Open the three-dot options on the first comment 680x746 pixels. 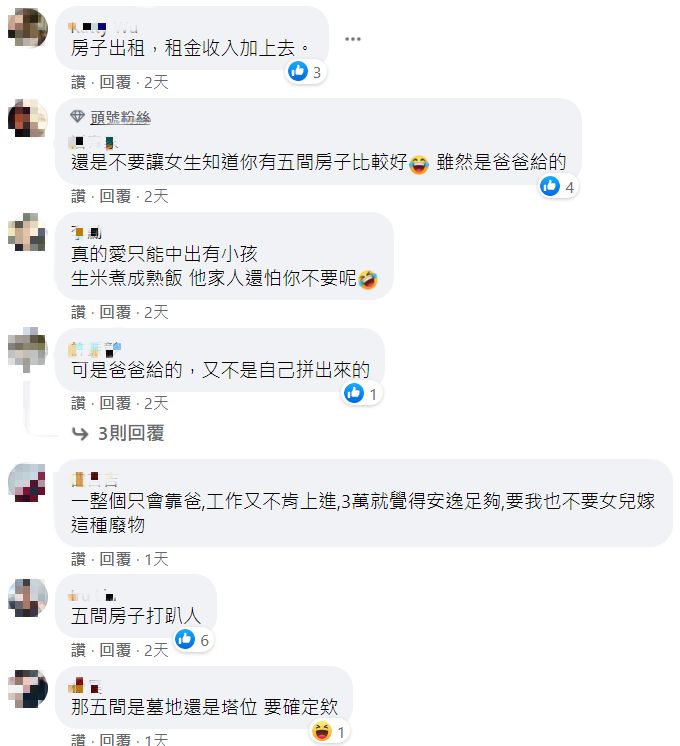click(x=353, y=39)
